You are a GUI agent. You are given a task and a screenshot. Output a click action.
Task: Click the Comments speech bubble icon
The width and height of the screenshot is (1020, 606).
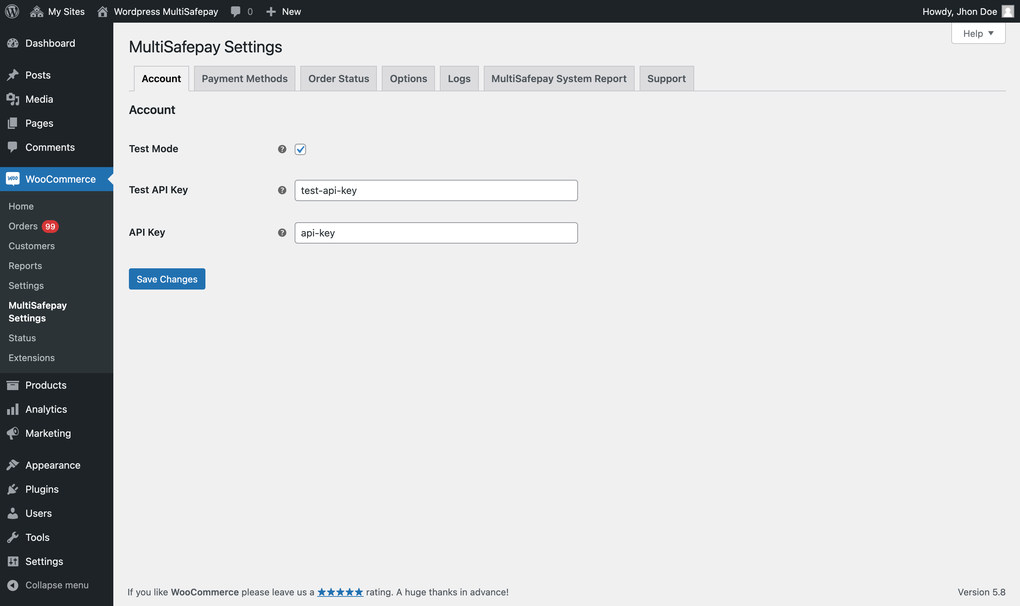(x=14, y=147)
